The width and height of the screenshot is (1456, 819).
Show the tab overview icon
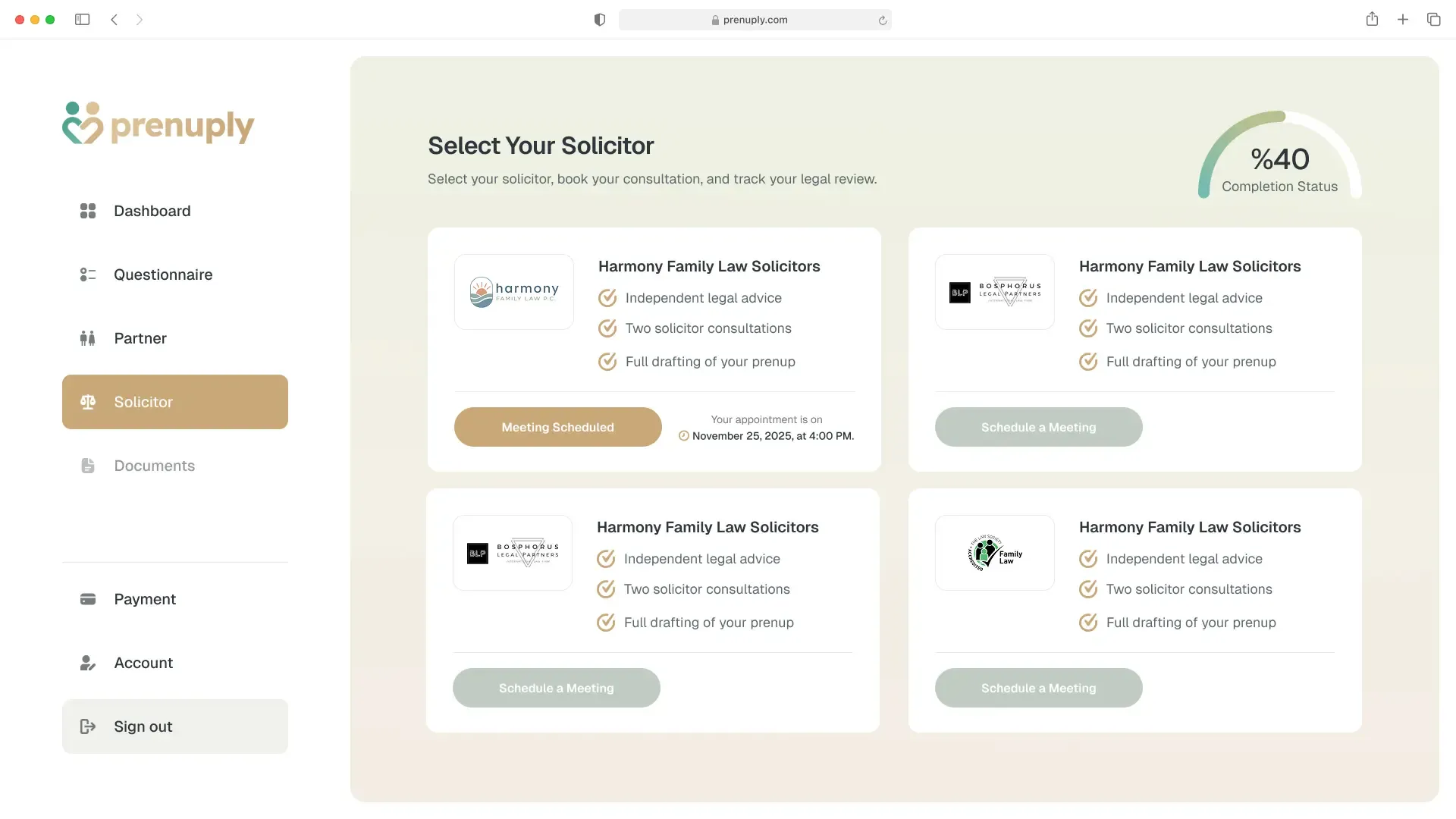tap(1434, 20)
